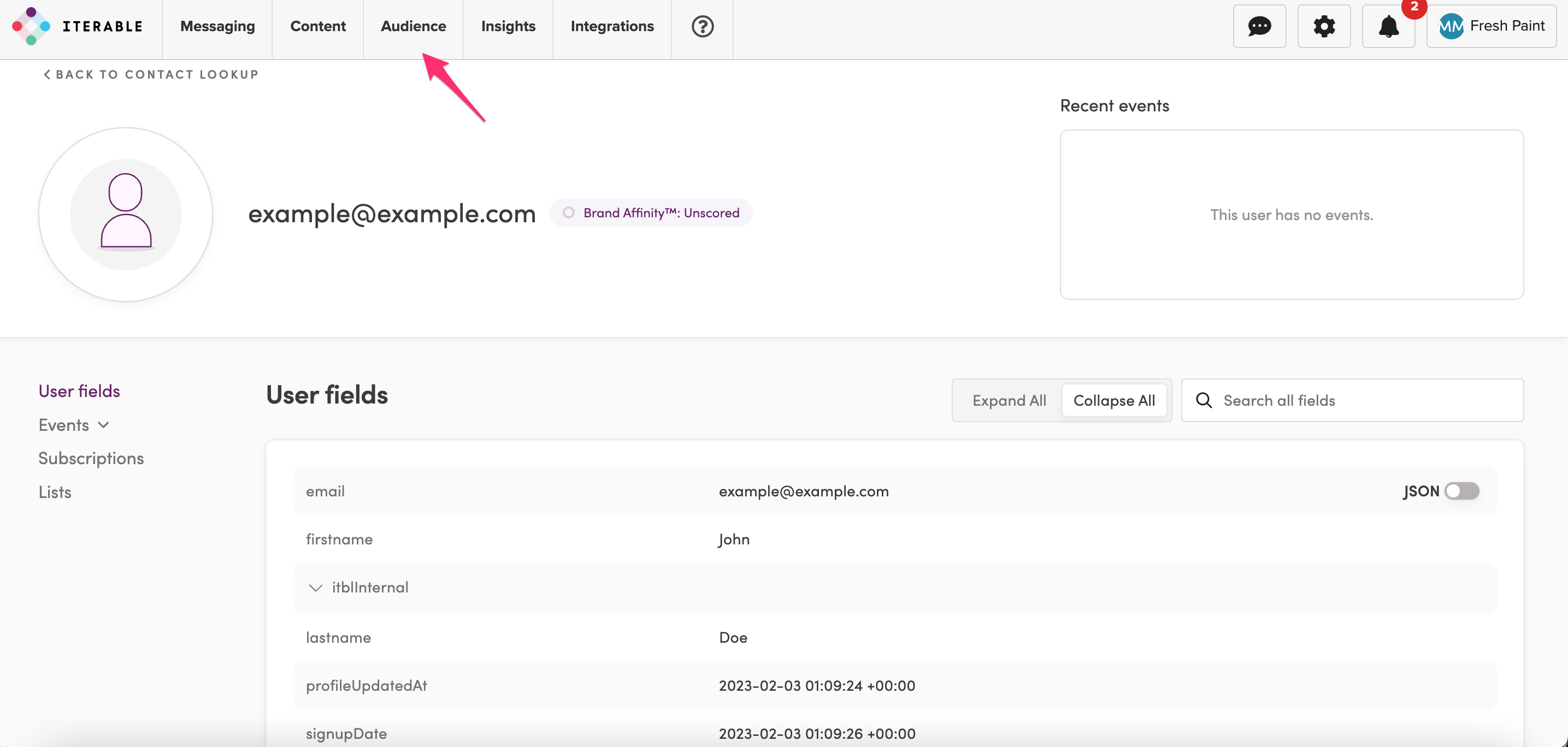The width and height of the screenshot is (1568, 747).
Task: Click the MM account avatar icon
Action: tap(1451, 26)
